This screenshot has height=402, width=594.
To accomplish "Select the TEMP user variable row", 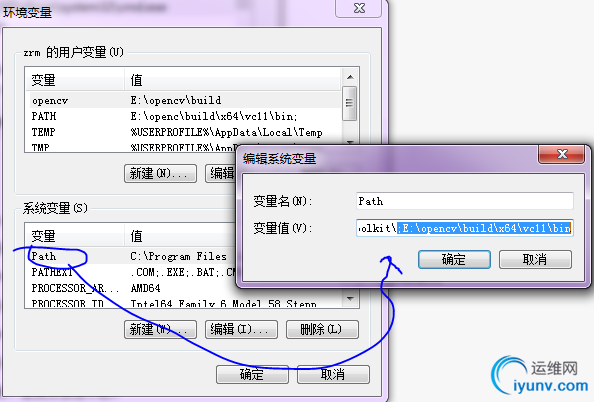I will [183, 132].
